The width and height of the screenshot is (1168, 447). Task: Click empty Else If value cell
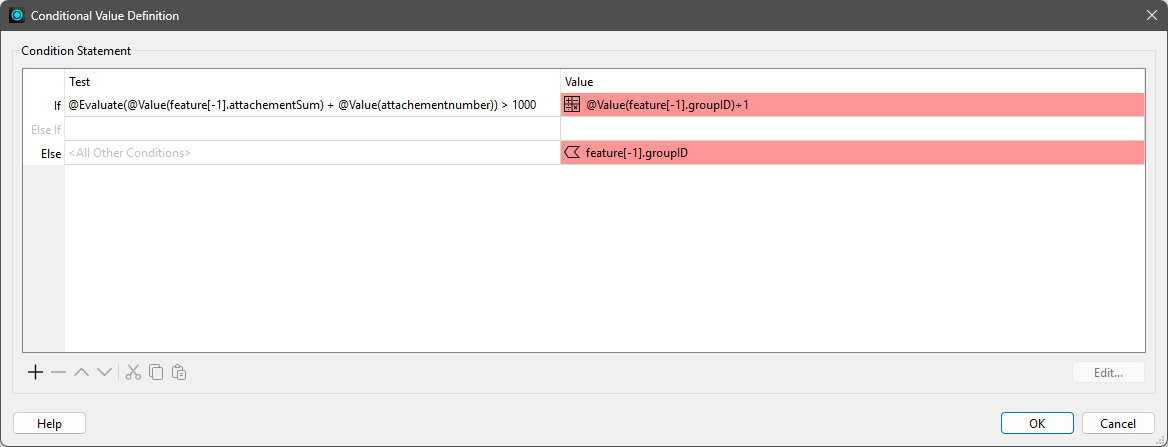pyautogui.click(x=852, y=129)
